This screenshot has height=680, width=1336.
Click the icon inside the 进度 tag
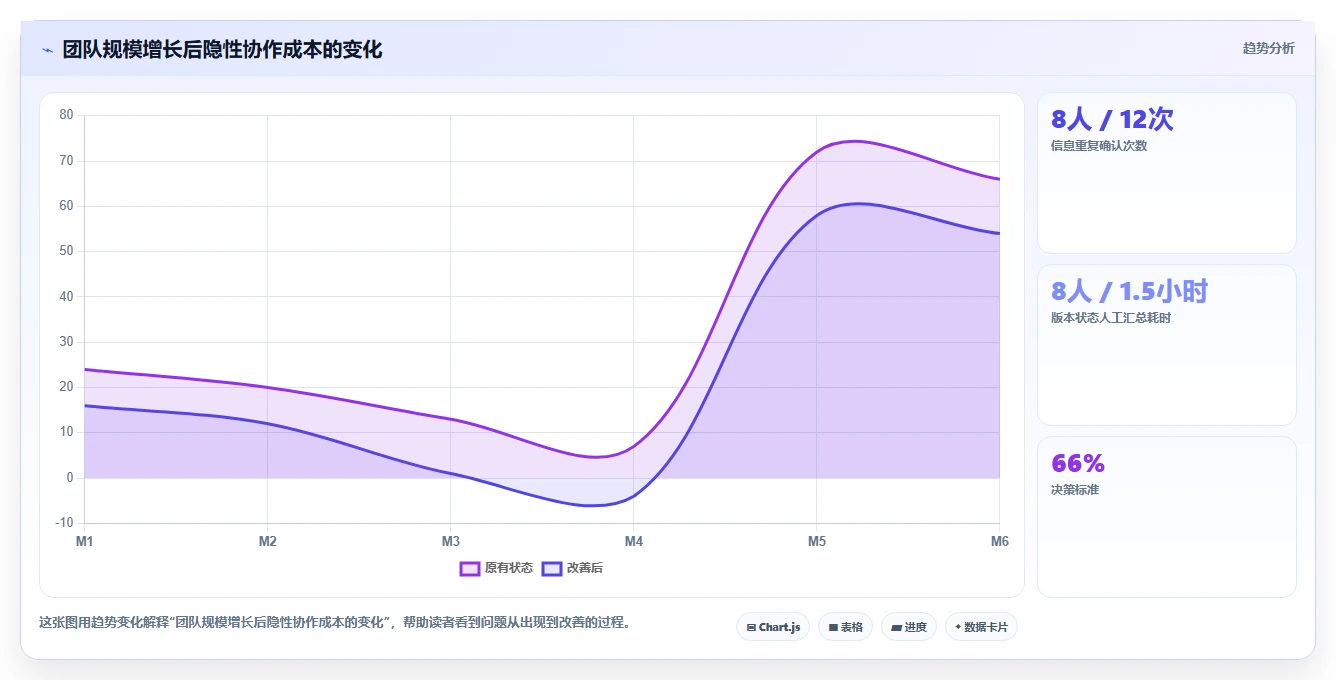point(896,628)
